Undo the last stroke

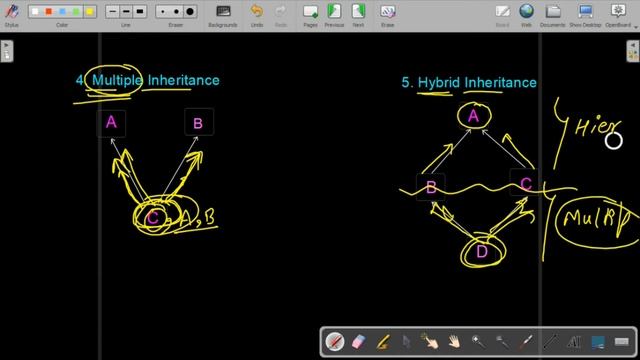coord(257,15)
